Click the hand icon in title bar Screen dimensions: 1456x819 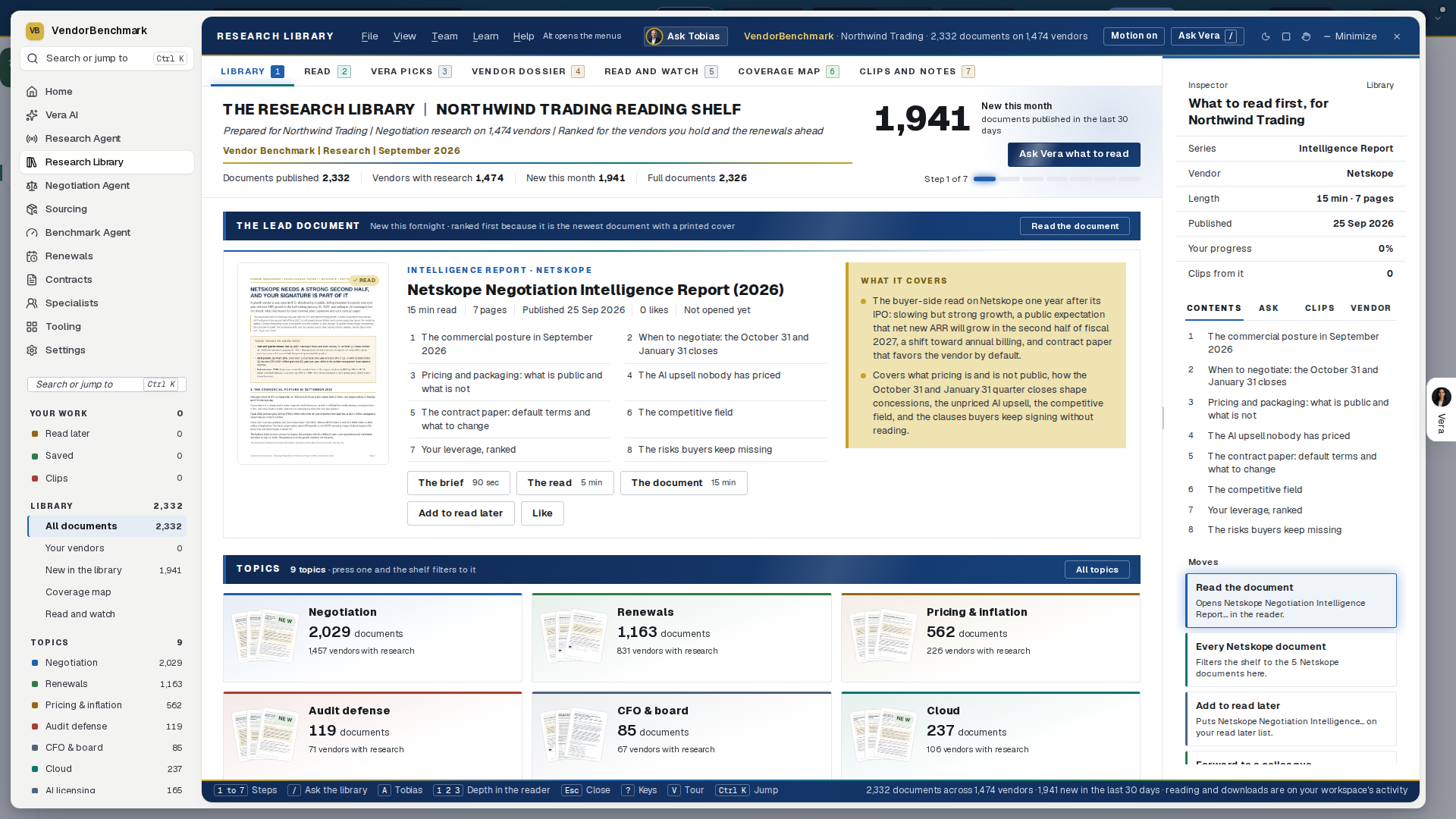coord(1306,36)
